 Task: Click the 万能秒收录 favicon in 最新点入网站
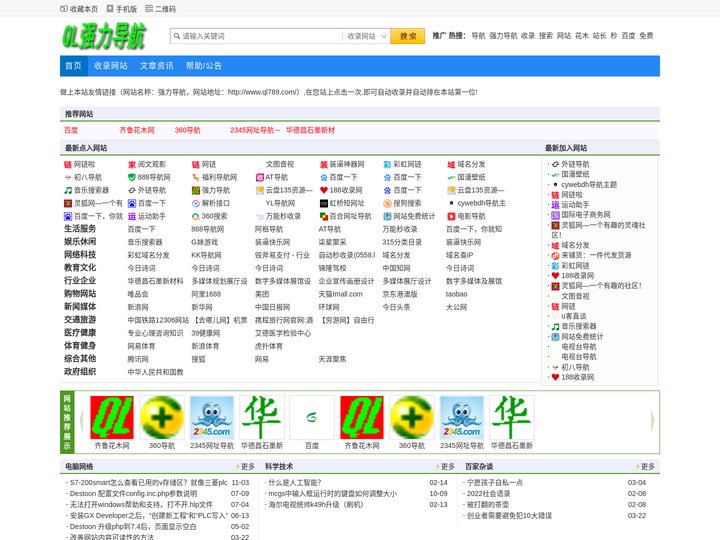point(259,216)
